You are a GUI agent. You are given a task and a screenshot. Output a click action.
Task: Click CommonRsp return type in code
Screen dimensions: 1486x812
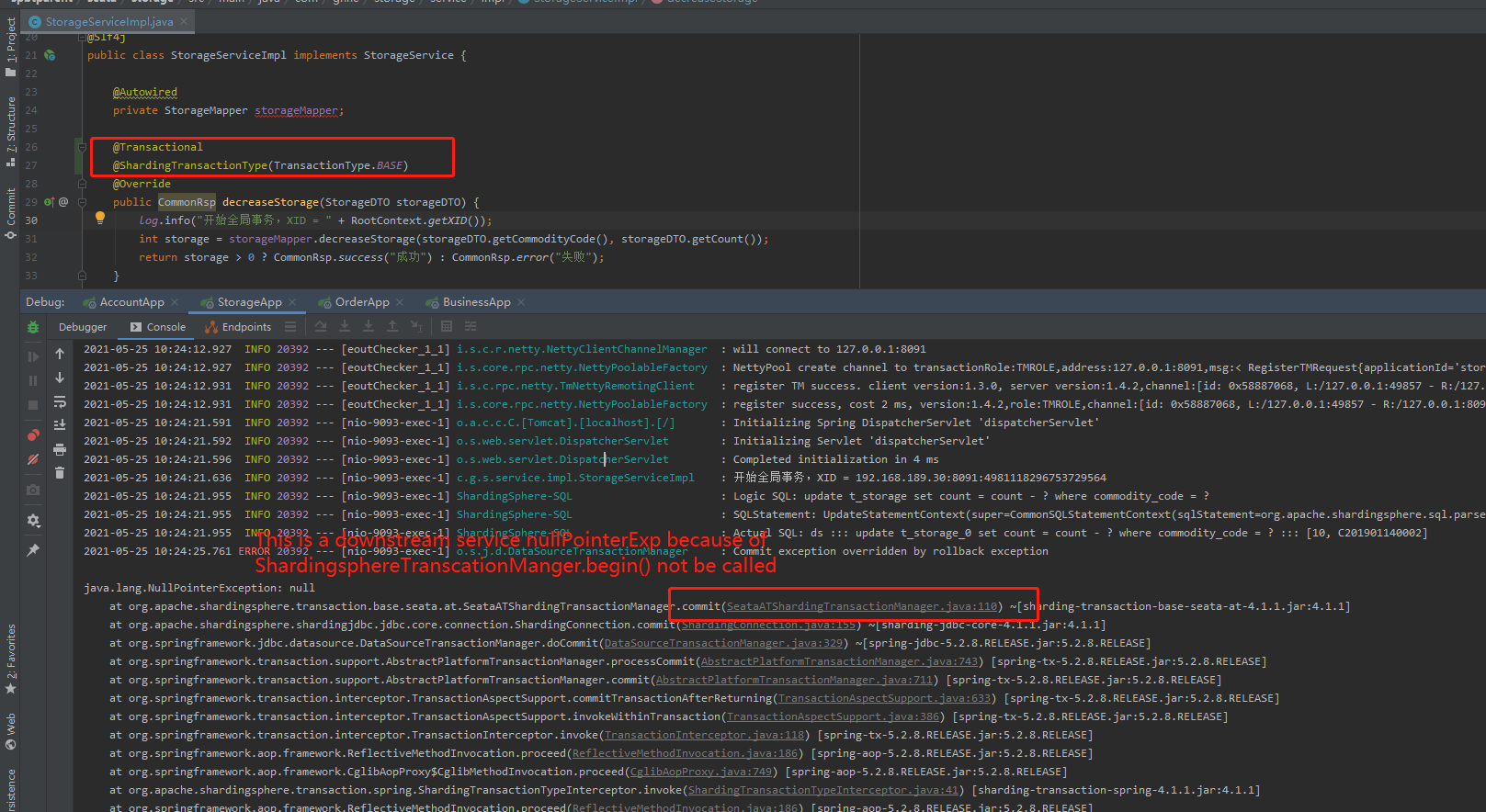pyautogui.click(x=187, y=202)
